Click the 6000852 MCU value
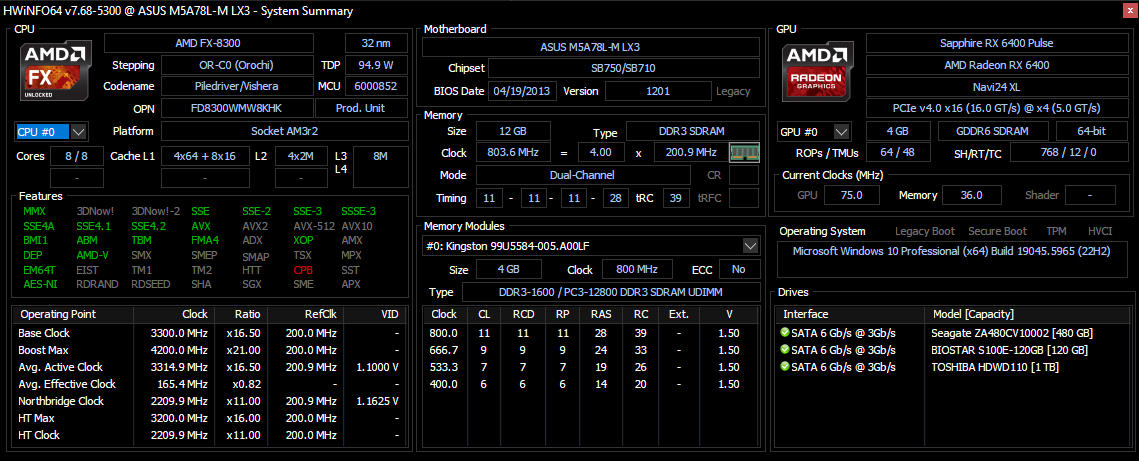This screenshot has width=1139, height=461. click(376, 86)
